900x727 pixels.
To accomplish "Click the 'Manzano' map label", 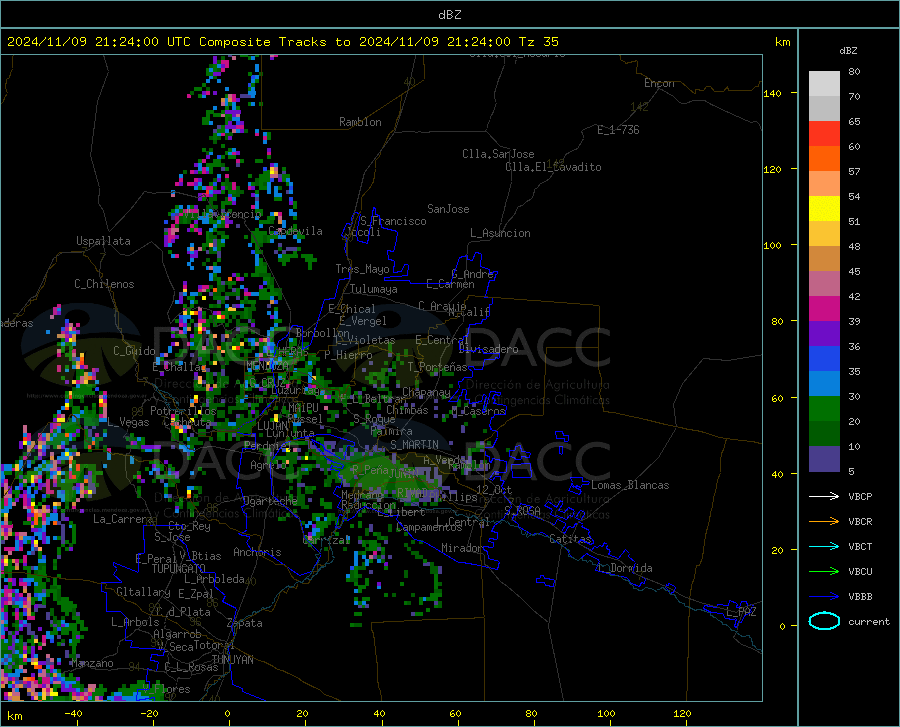I will (x=92, y=663).
